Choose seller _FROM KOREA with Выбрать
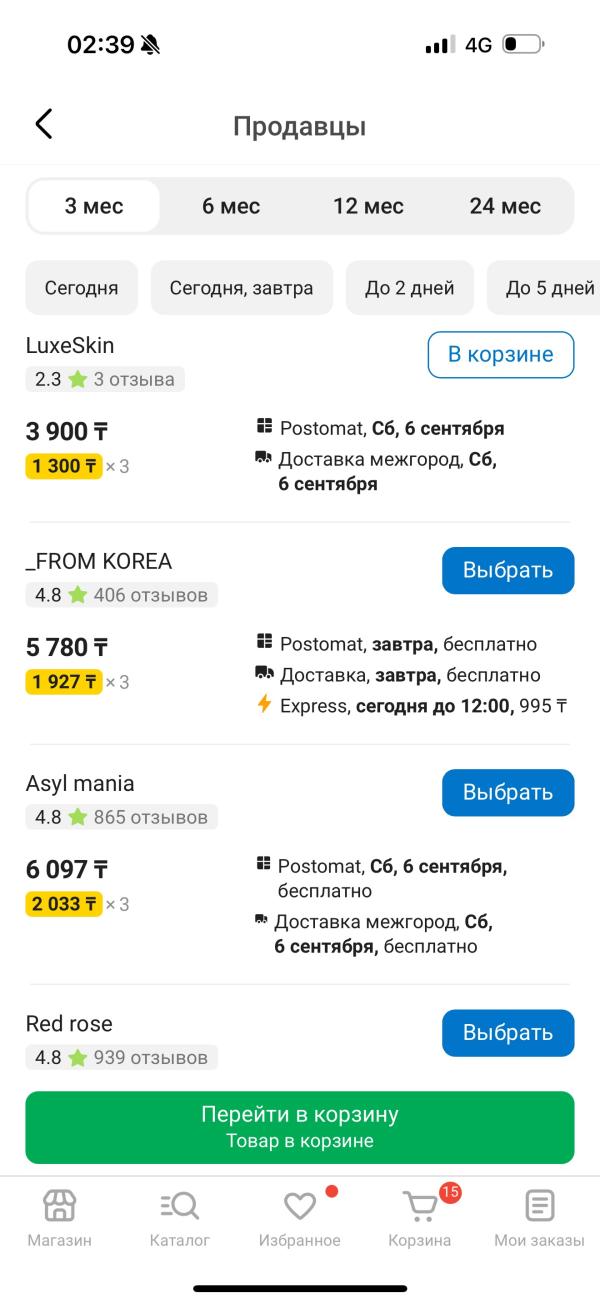This screenshot has width=600, height=1303. pyautogui.click(x=508, y=570)
